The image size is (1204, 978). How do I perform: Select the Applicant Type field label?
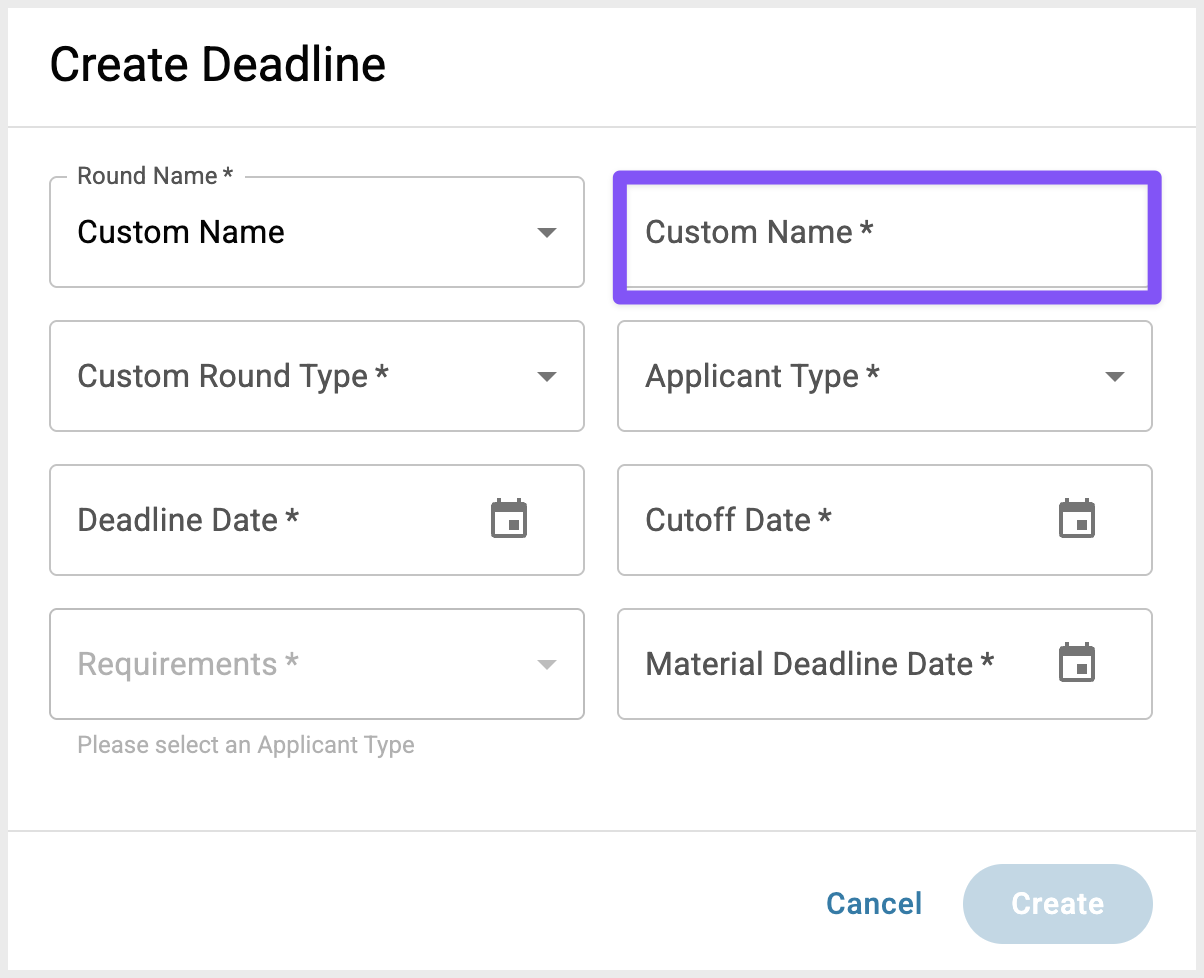click(x=762, y=376)
